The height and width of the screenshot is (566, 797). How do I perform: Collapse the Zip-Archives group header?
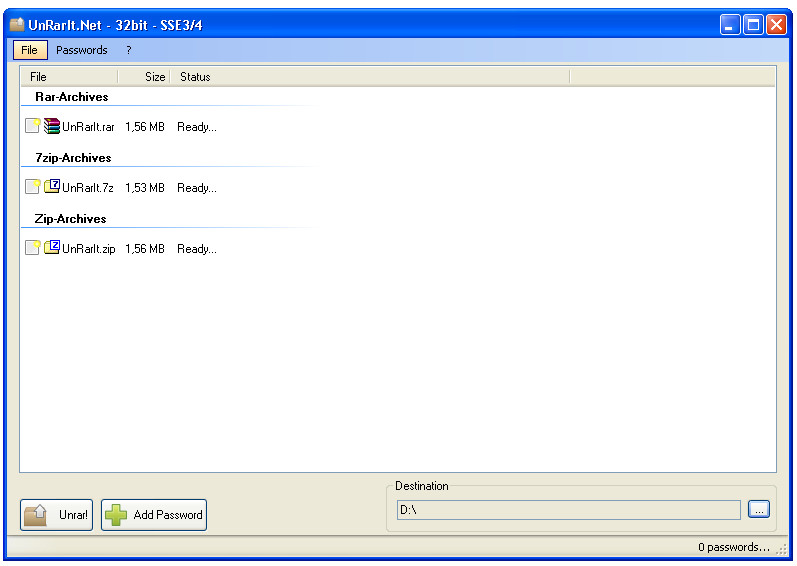click(71, 218)
